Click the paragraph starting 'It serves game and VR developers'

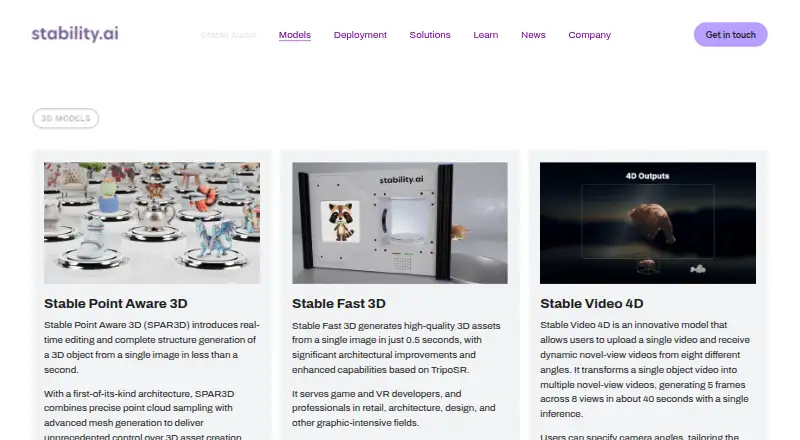pos(393,408)
